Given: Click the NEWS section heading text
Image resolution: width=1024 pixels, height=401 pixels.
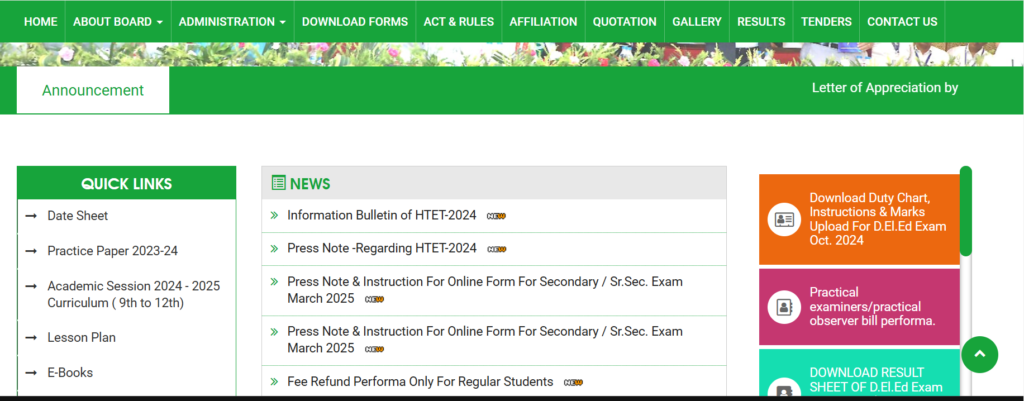Looking at the screenshot, I should coord(310,184).
